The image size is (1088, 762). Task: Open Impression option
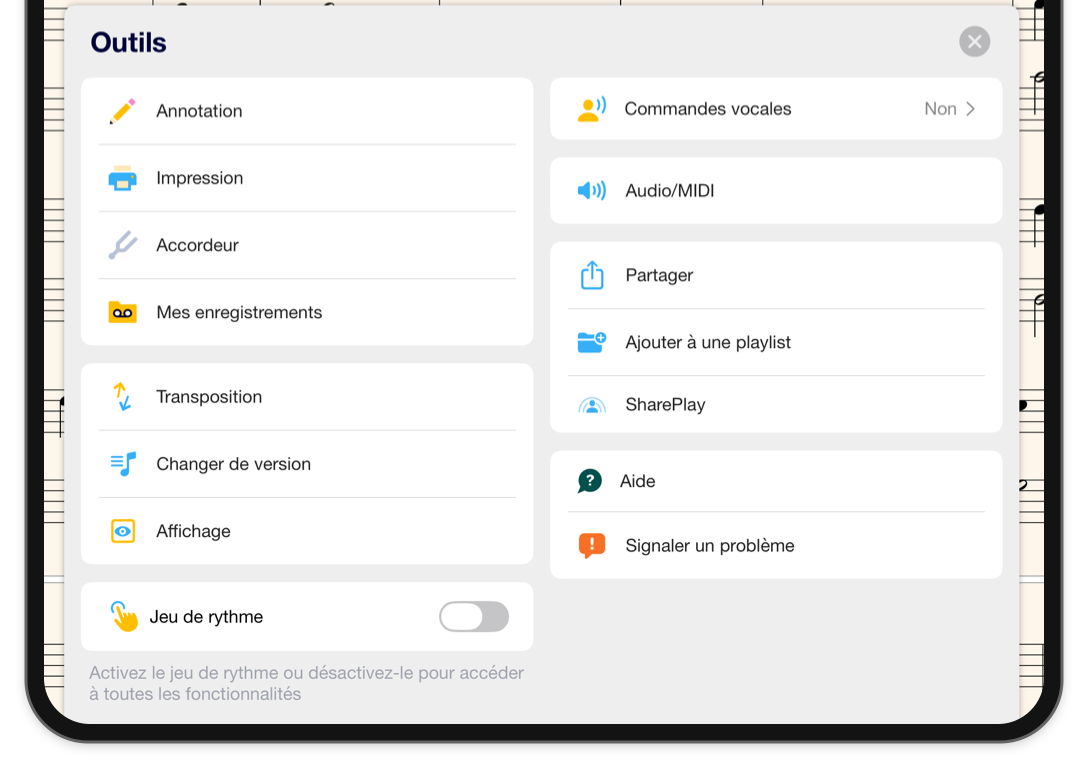click(x=307, y=178)
